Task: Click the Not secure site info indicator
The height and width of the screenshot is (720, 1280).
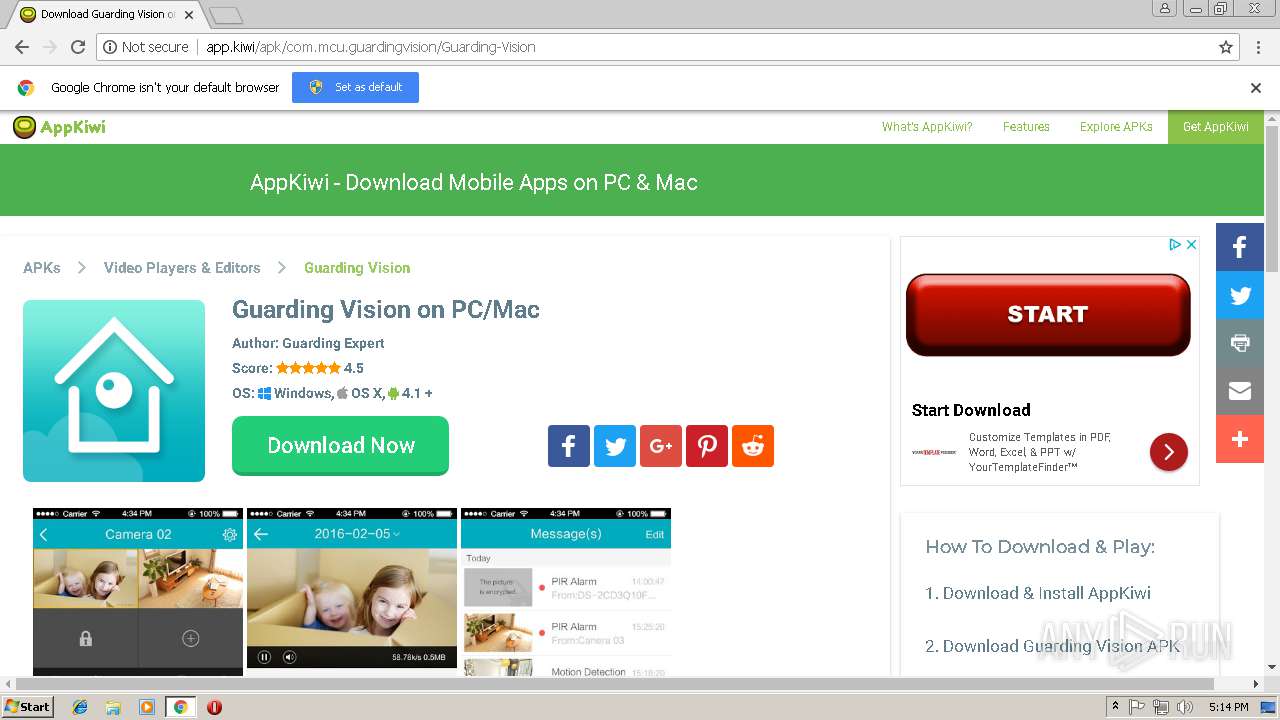Action: pyautogui.click(x=145, y=47)
